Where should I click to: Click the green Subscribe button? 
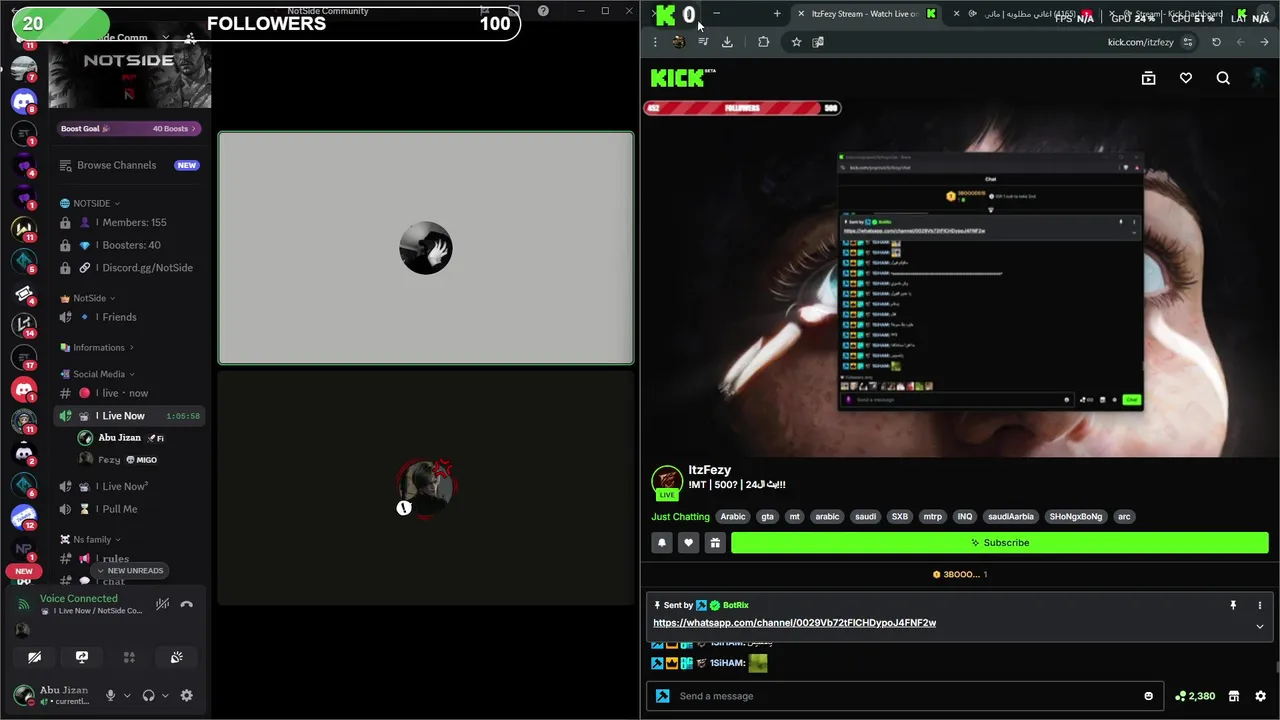(x=1000, y=543)
